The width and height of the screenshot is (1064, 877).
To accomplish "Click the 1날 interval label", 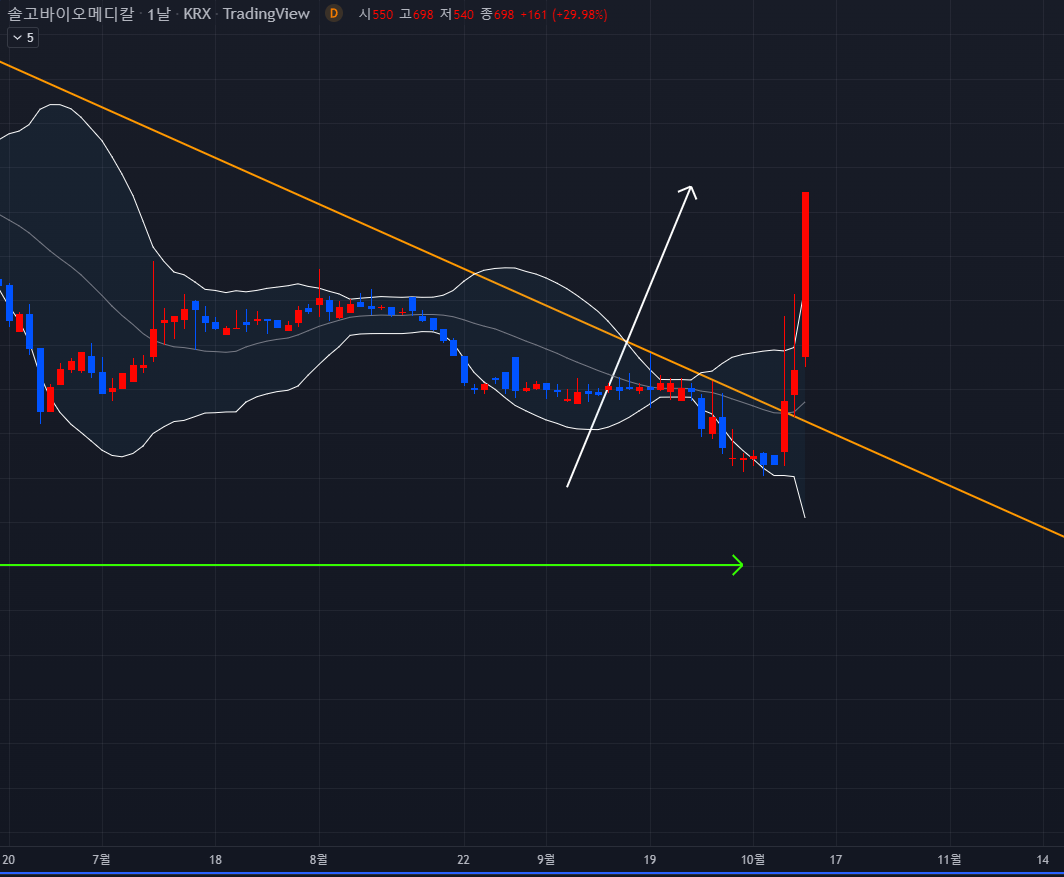I will [x=159, y=14].
